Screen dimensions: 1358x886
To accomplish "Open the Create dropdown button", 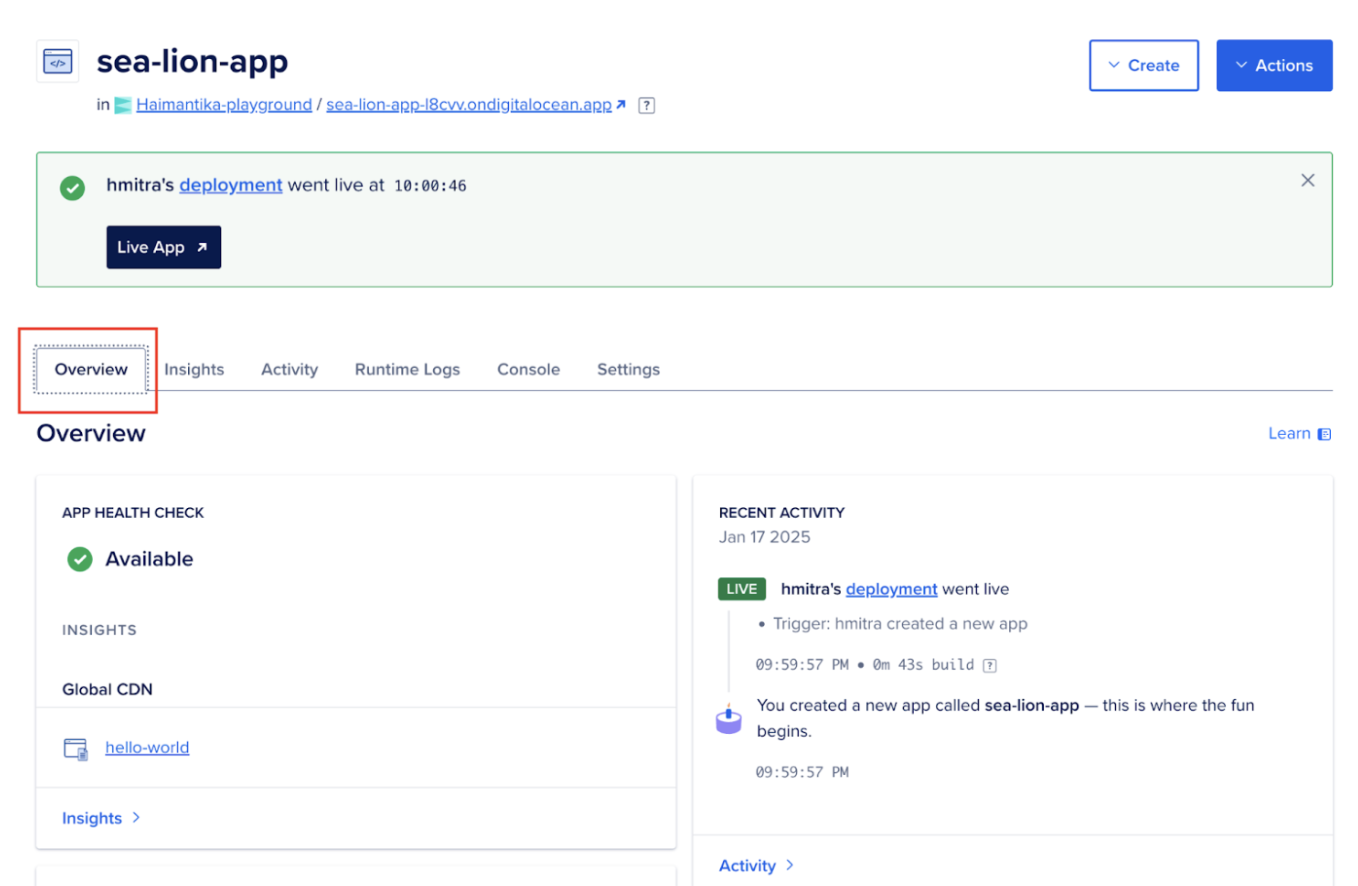I will click(1144, 65).
